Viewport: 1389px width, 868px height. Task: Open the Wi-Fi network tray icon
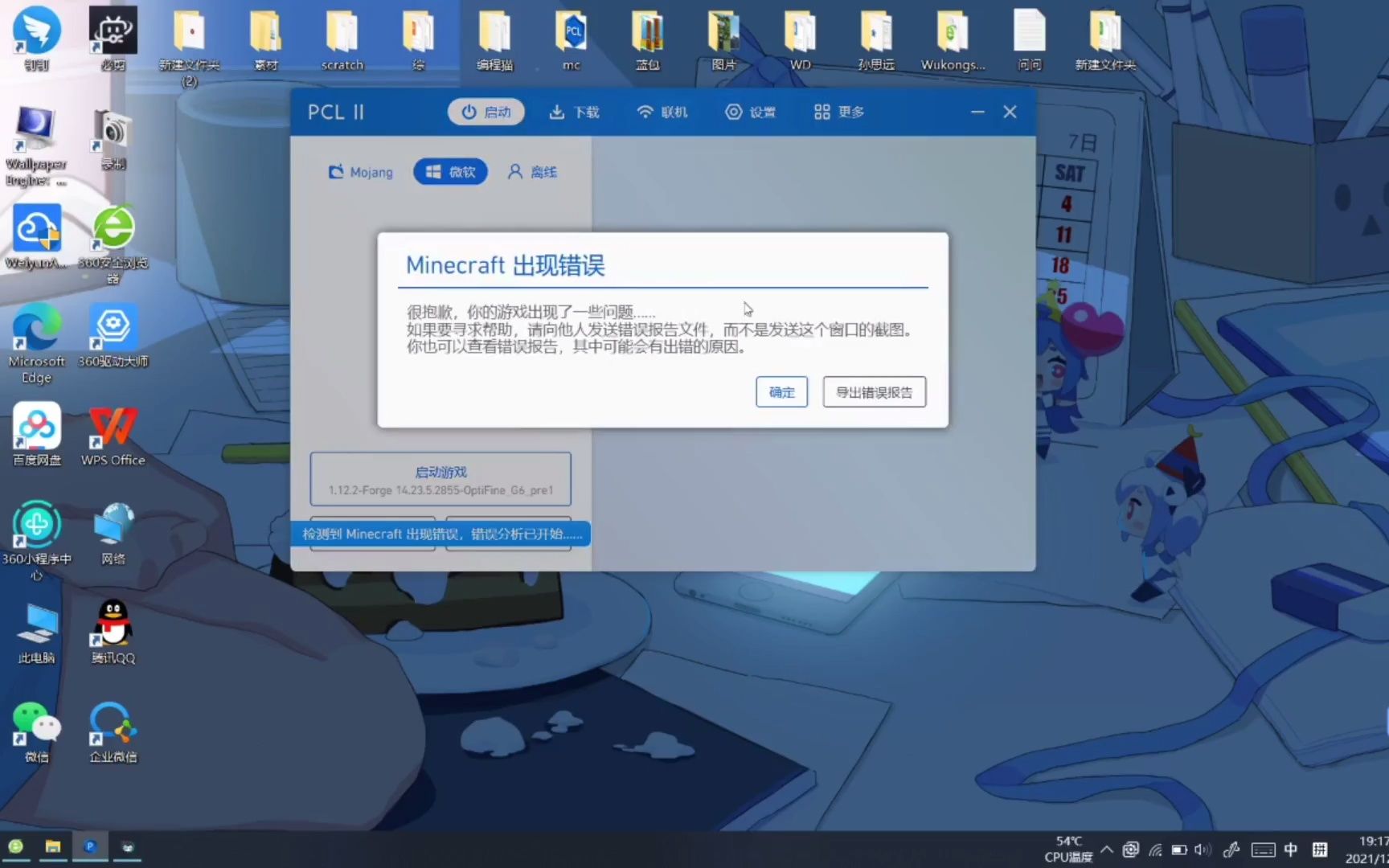[x=1156, y=850]
